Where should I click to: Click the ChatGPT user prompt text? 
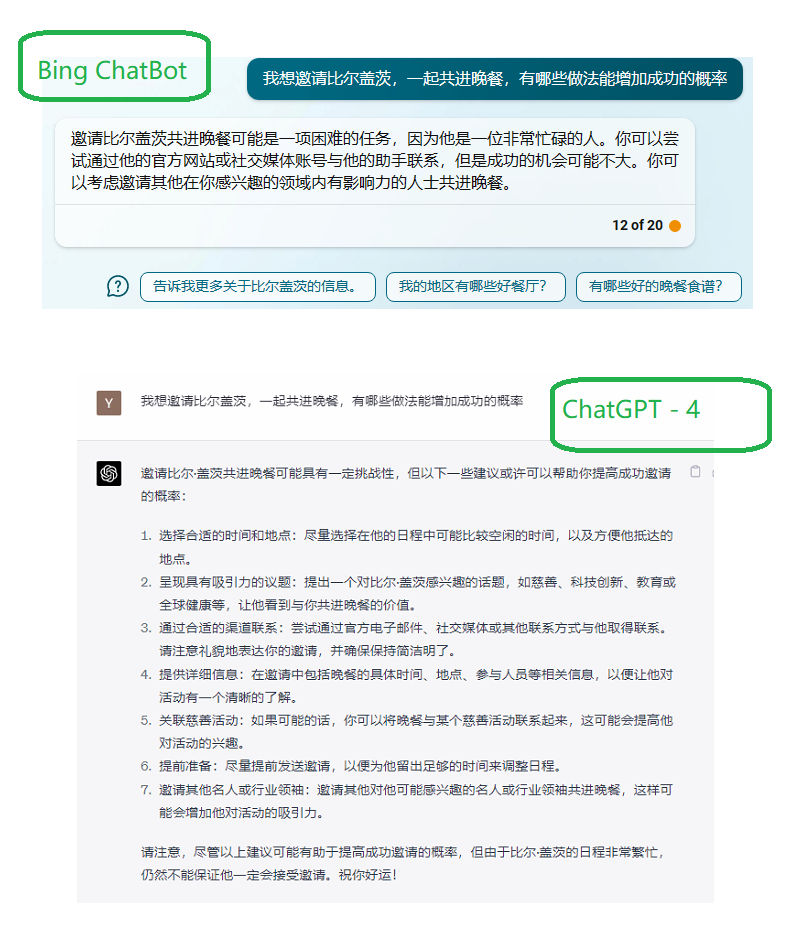pyautogui.click(x=332, y=401)
